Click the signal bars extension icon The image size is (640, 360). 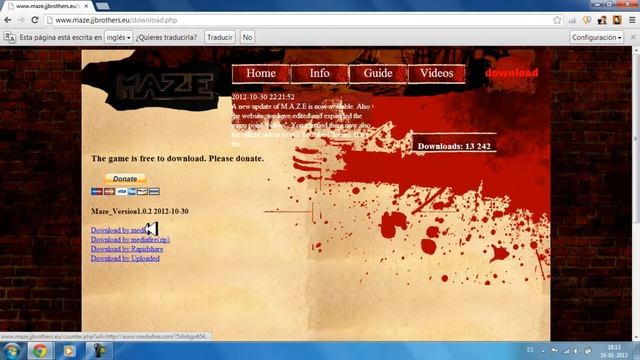[572, 20]
